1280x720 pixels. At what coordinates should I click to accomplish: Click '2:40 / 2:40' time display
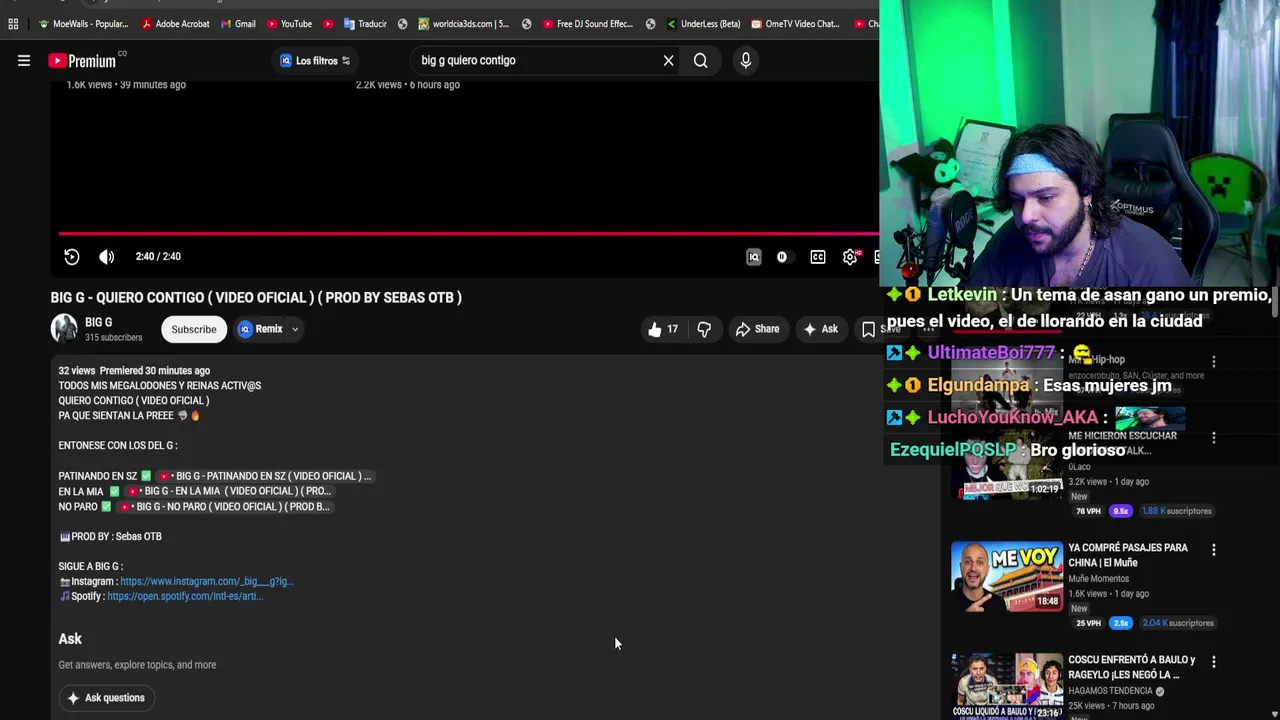tap(158, 257)
